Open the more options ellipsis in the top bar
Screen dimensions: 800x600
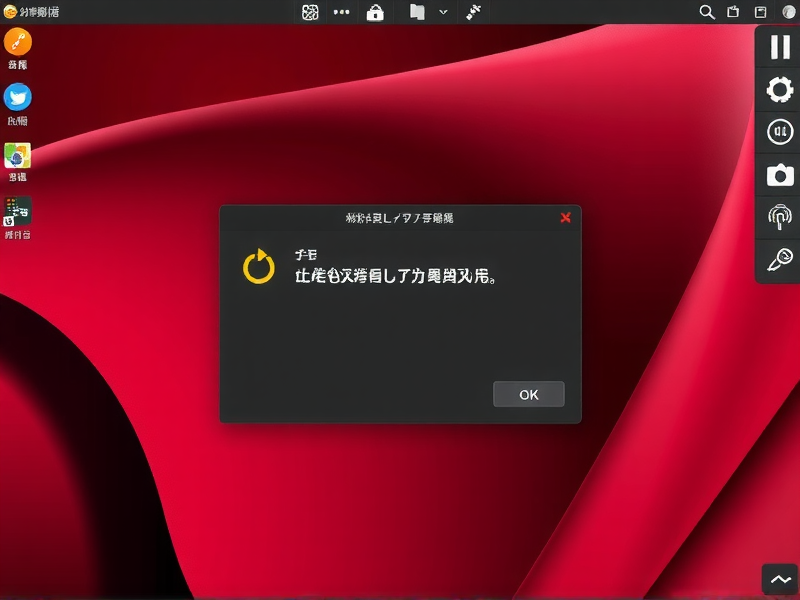pyautogui.click(x=341, y=12)
